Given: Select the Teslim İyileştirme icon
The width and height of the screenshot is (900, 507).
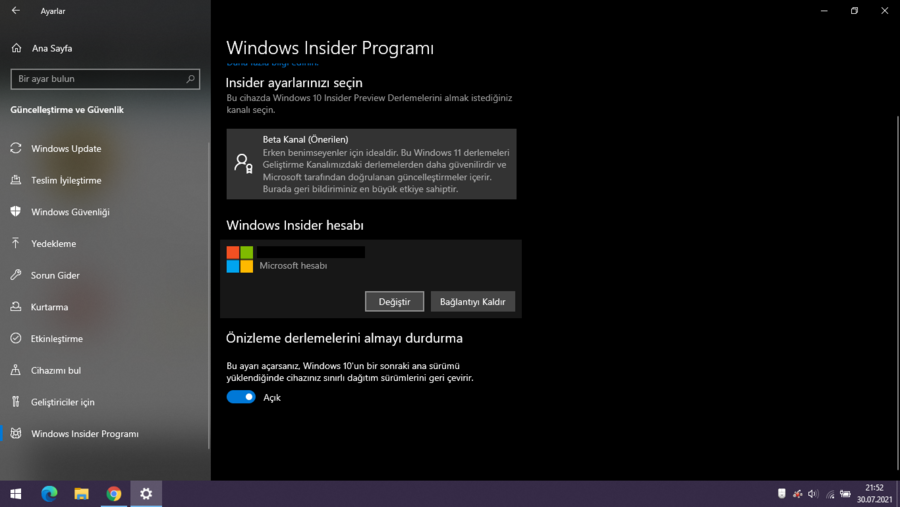Looking at the screenshot, I should pyautogui.click(x=16, y=180).
